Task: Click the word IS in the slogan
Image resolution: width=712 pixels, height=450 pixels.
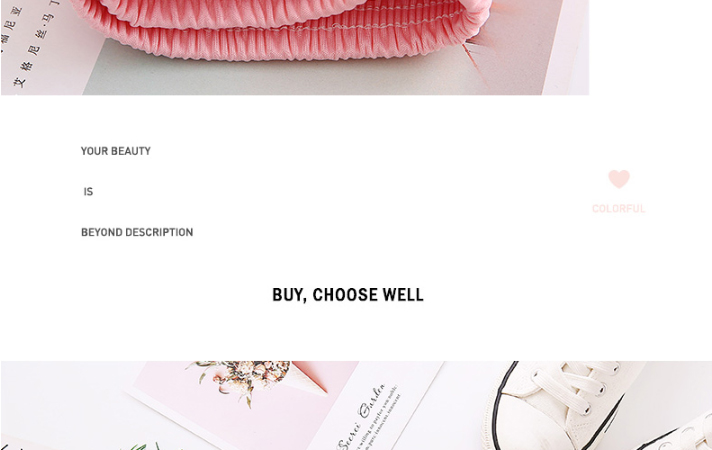Action: tap(88, 192)
